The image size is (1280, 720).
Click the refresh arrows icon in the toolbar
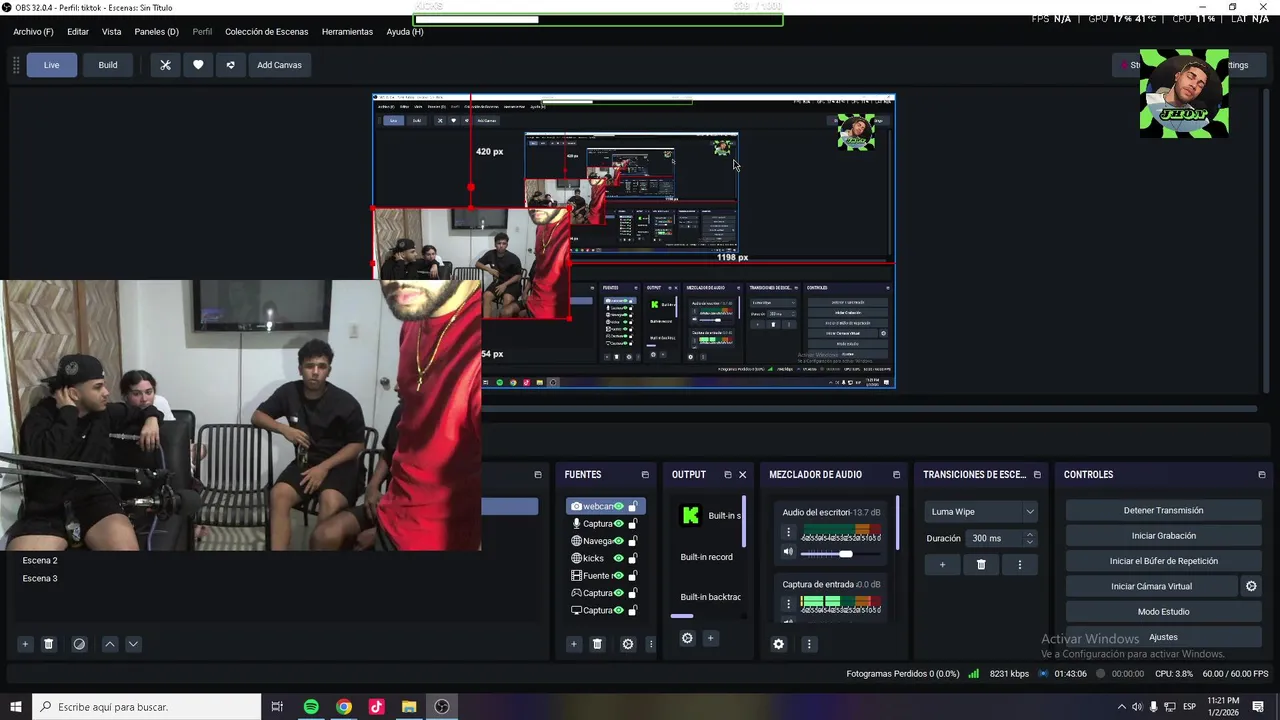[230, 65]
